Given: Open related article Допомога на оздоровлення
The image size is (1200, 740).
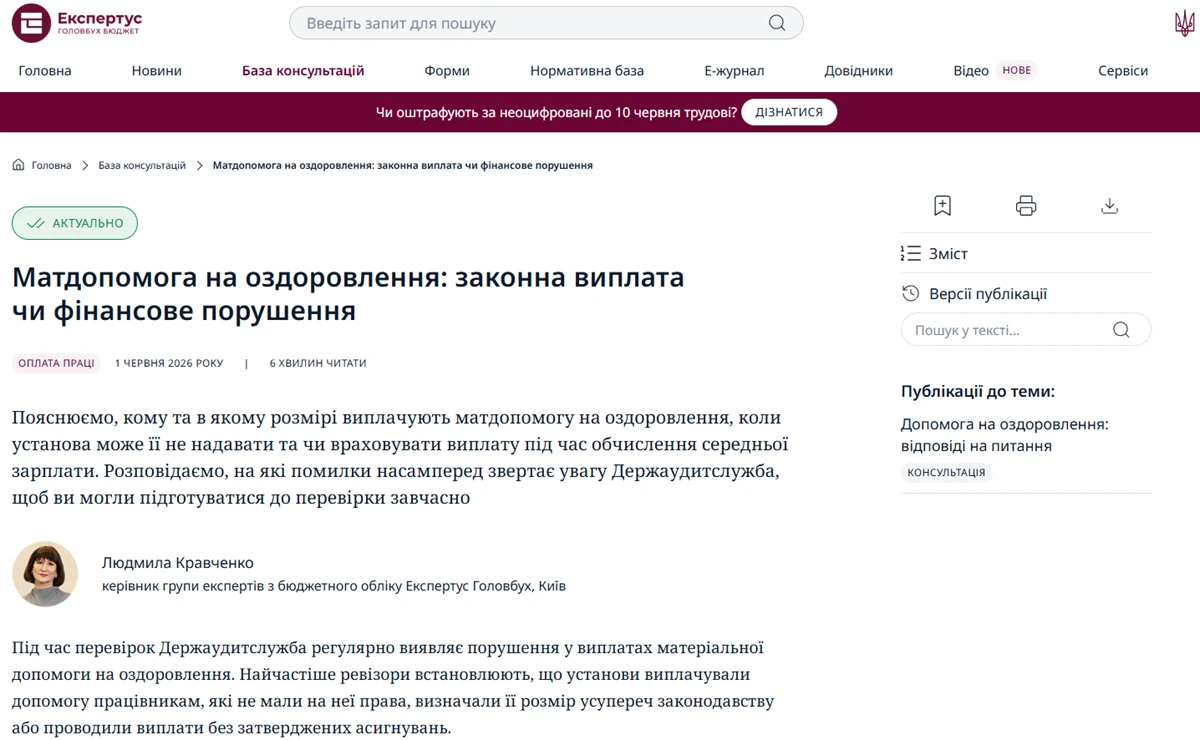Looking at the screenshot, I should pos(1005,435).
